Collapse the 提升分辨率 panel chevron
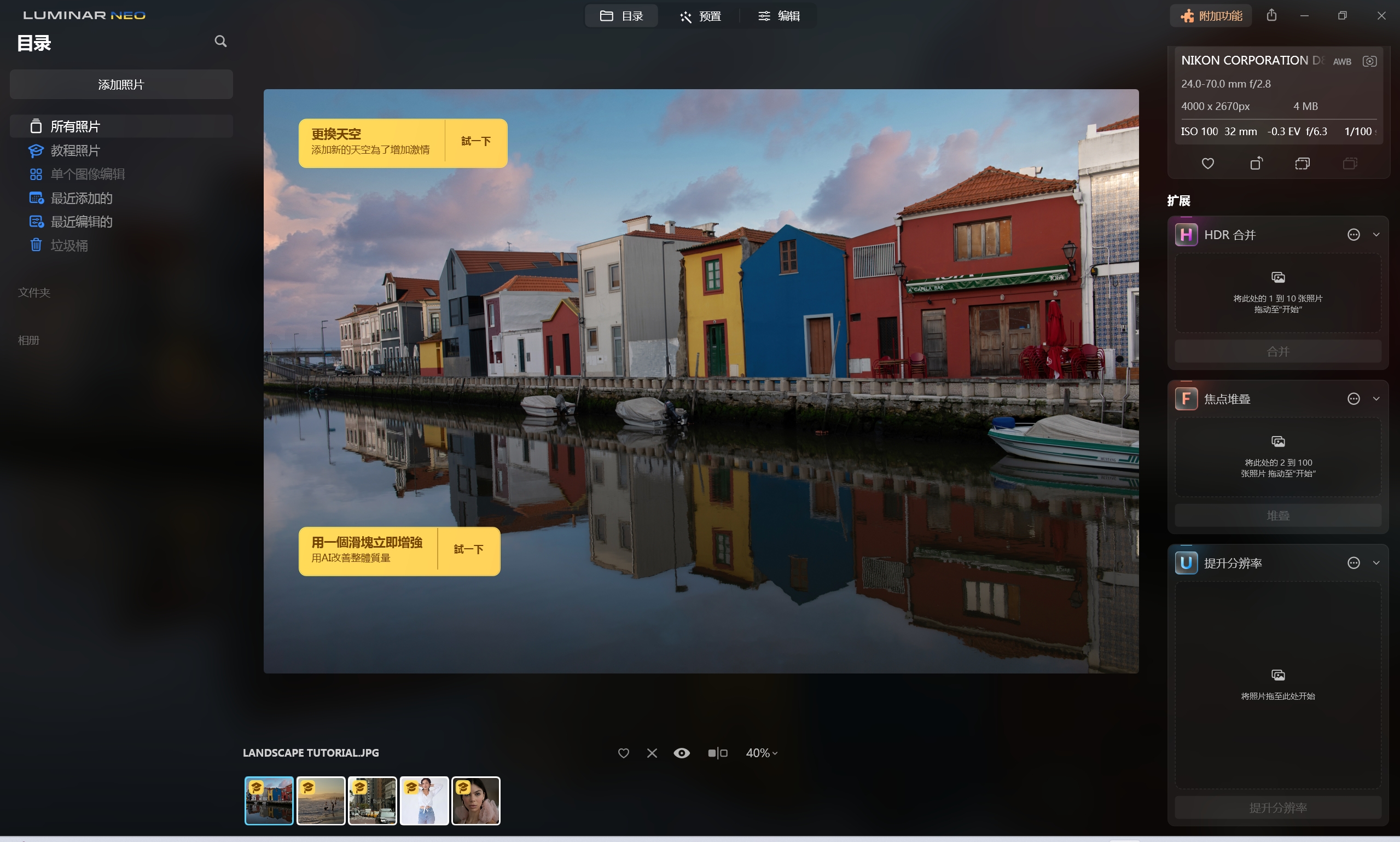1400x842 pixels. (x=1376, y=563)
